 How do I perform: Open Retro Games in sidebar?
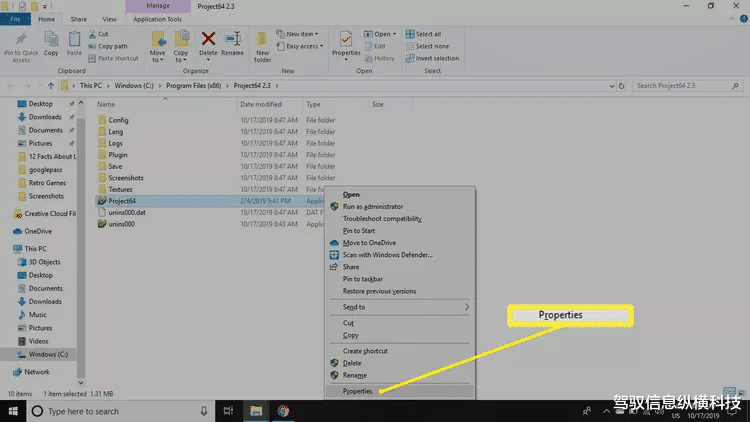click(x=47, y=183)
